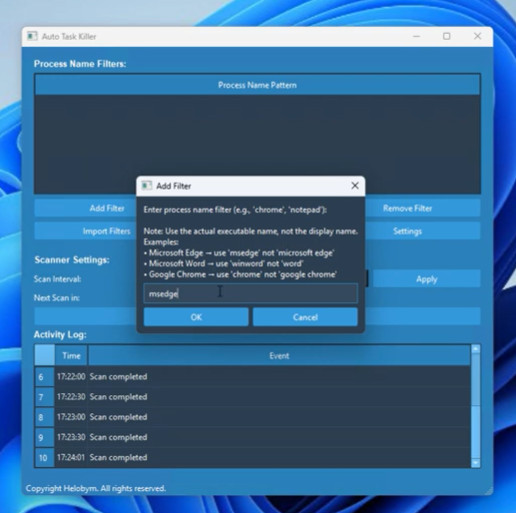Apply the scan interval setting
This screenshot has width=516, height=513.
[x=427, y=279]
